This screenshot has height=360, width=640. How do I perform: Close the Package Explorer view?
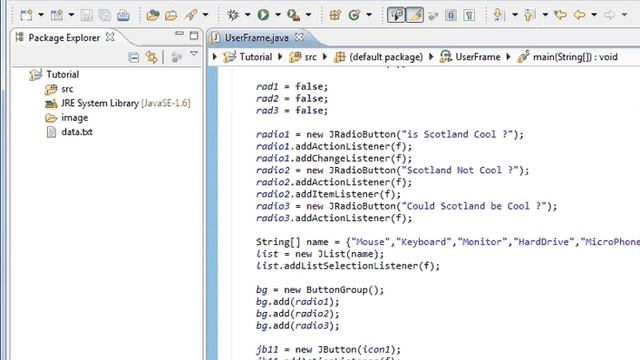(110, 37)
